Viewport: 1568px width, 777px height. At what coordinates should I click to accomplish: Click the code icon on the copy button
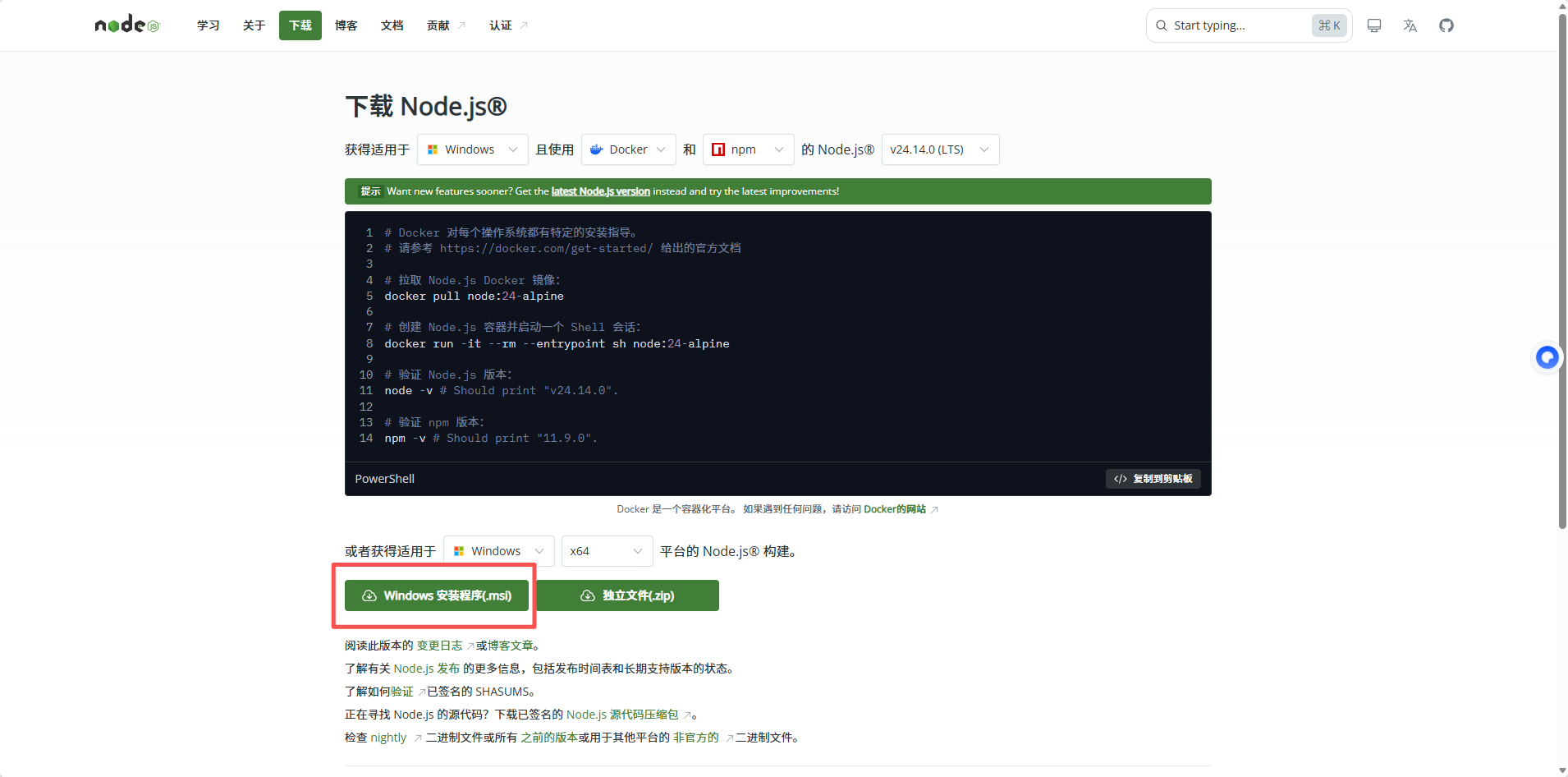click(x=1121, y=479)
